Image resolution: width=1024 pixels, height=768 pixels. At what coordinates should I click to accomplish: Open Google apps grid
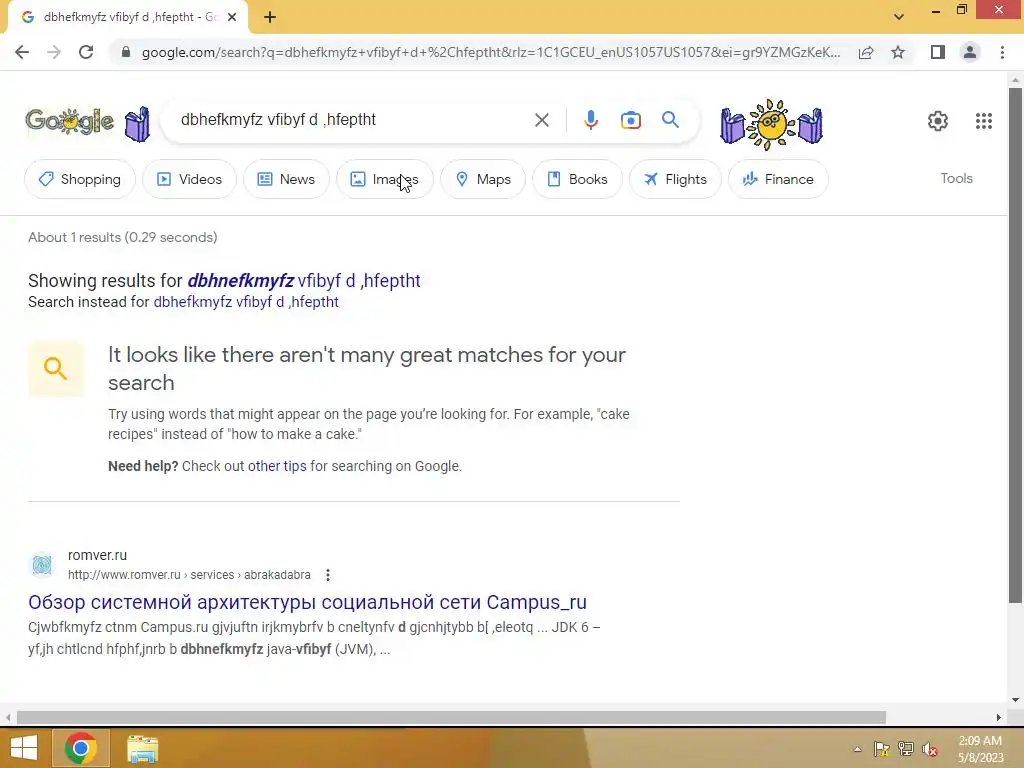[x=984, y=121]
